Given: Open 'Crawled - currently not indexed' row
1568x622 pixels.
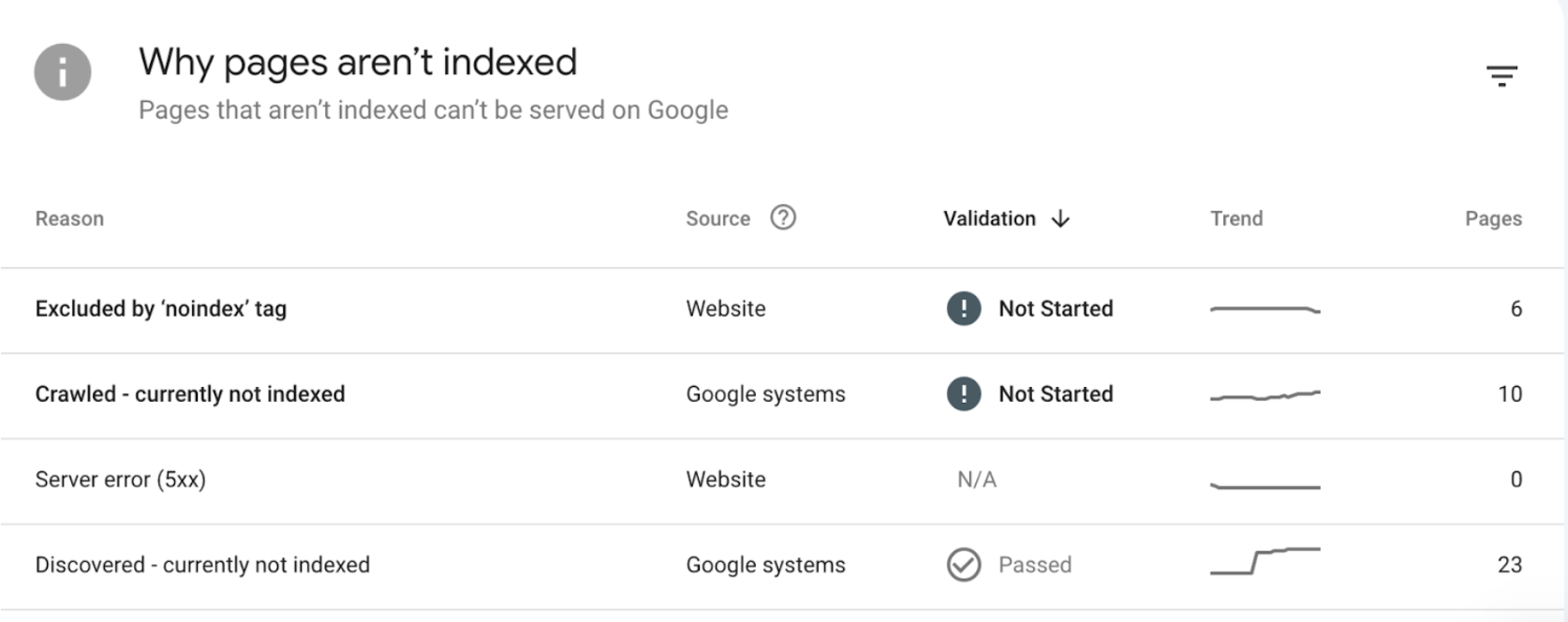Looking at the screenshot, I should [x=190, y=394].
